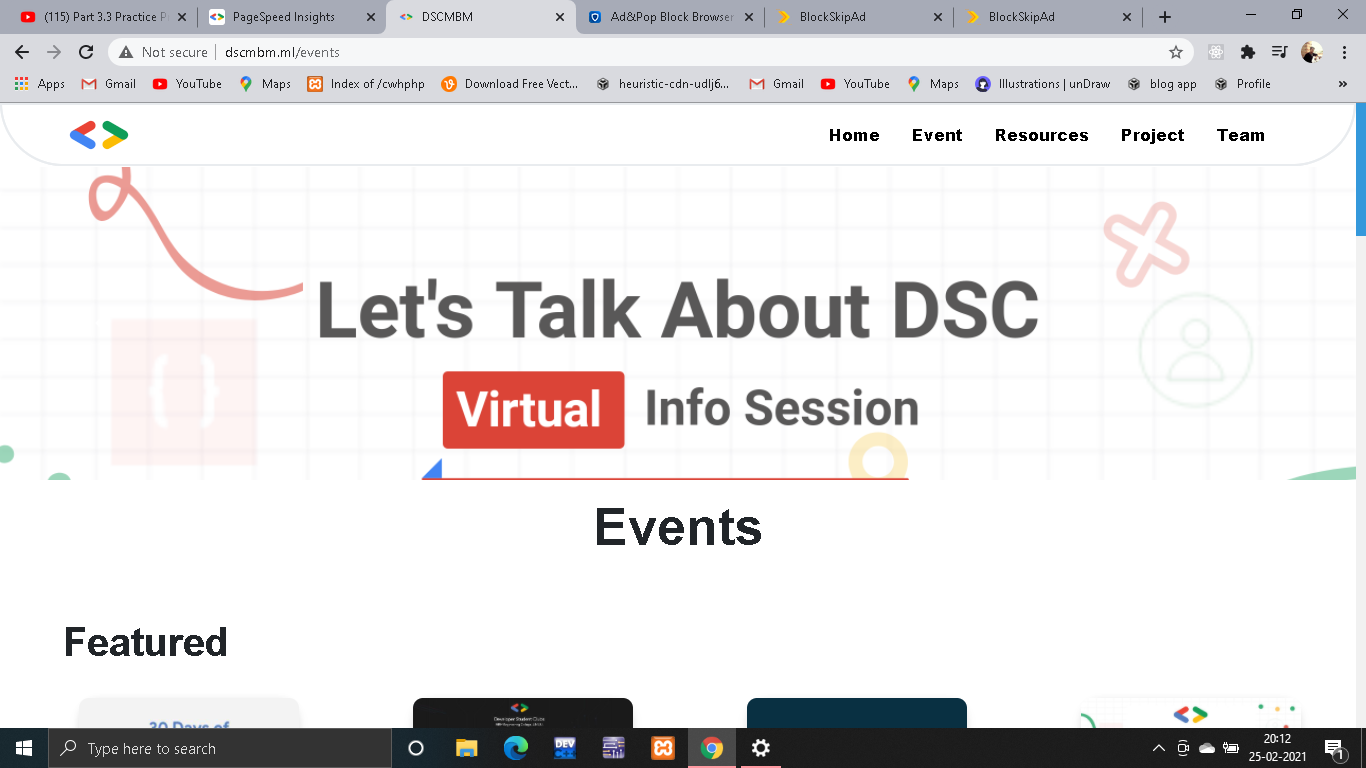1366x768 pixels.
Task: Open the 30 Days of featured event card
Action: (189, 712)
